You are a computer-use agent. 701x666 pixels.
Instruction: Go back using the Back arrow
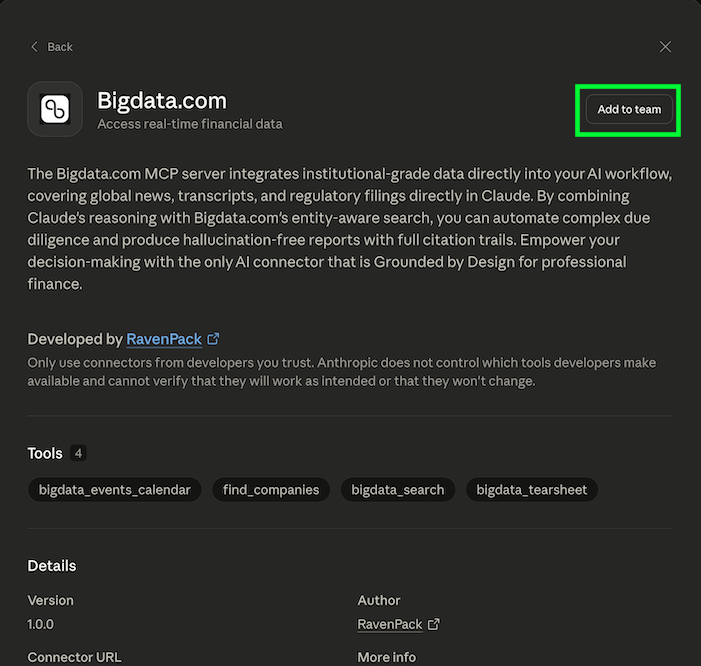[51, 47]
